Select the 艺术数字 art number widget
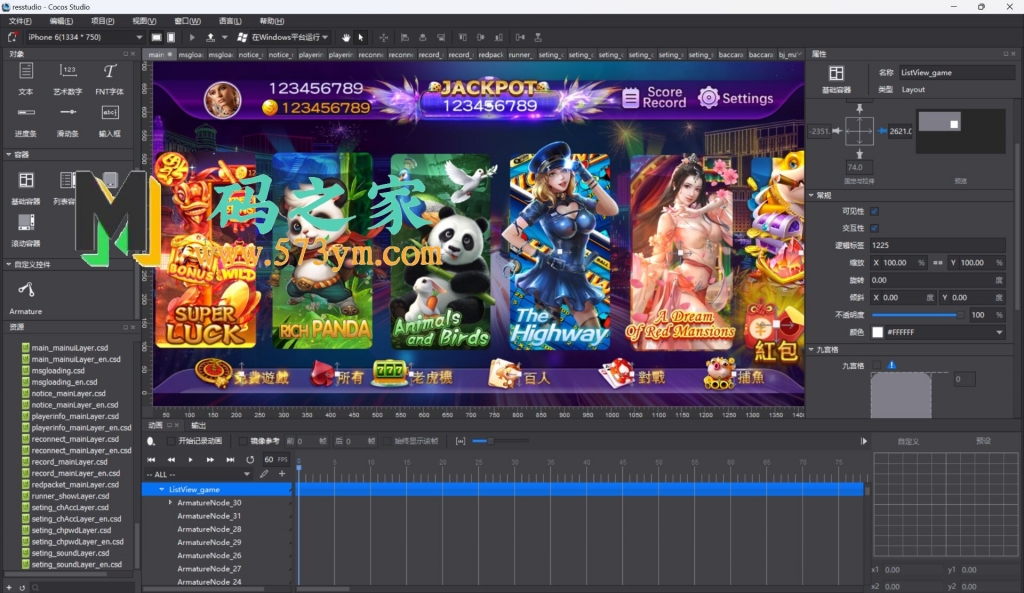The height and width of the screenshot is (593, 1024). (x=68, y=78)
